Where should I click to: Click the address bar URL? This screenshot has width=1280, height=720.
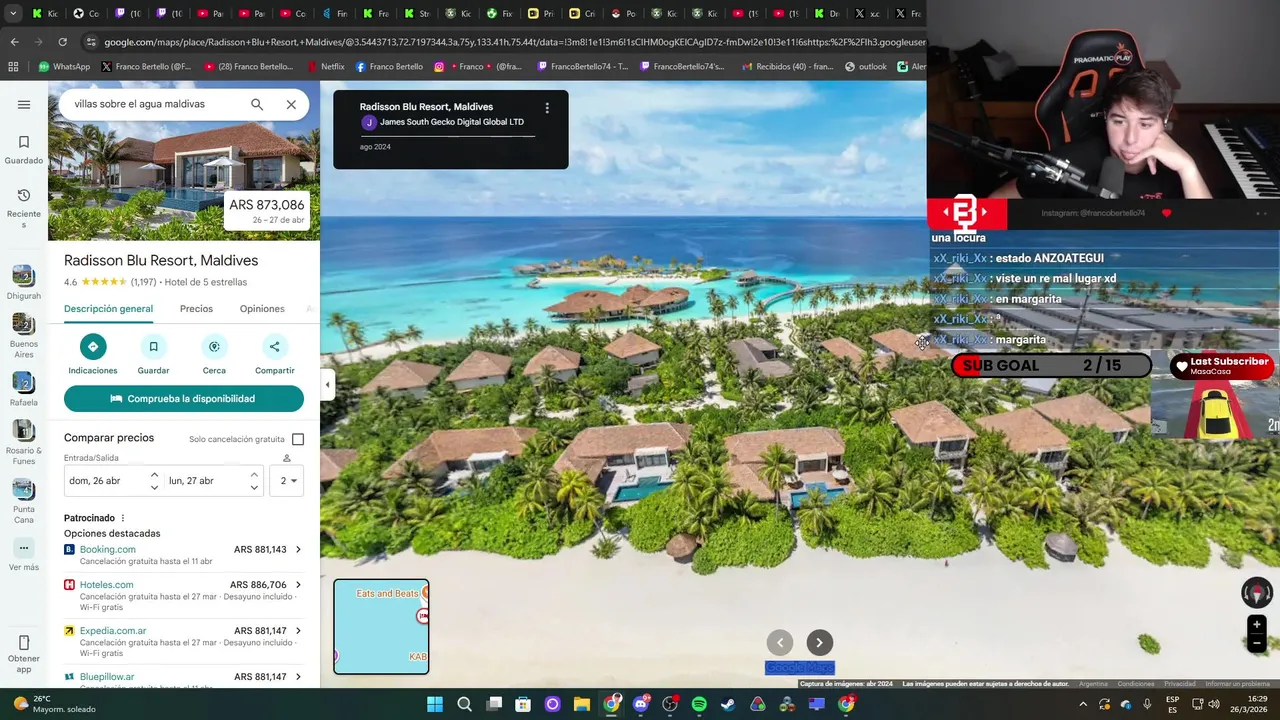coord(514,42)
